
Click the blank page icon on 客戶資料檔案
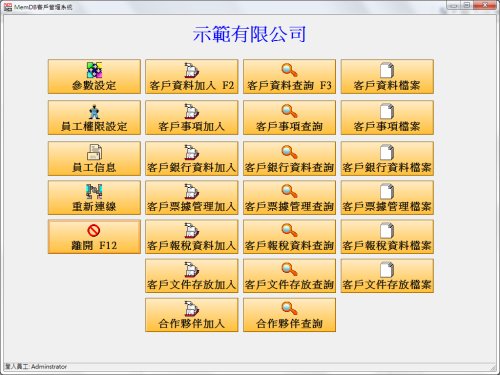[387, 70]
